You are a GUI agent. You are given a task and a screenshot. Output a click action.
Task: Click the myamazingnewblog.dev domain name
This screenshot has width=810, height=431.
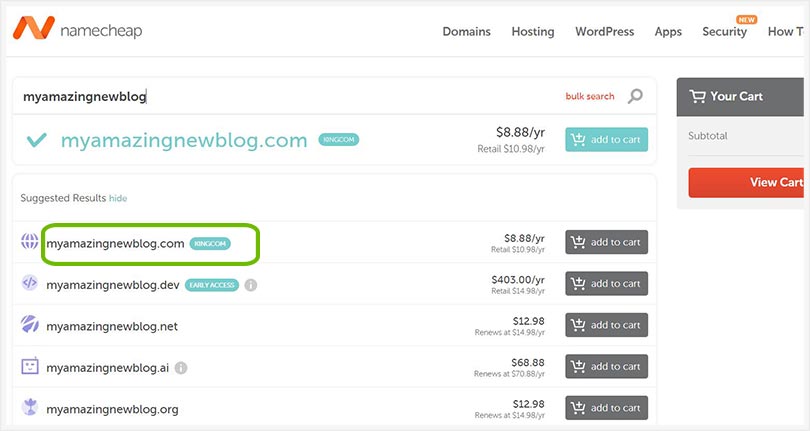113,285
